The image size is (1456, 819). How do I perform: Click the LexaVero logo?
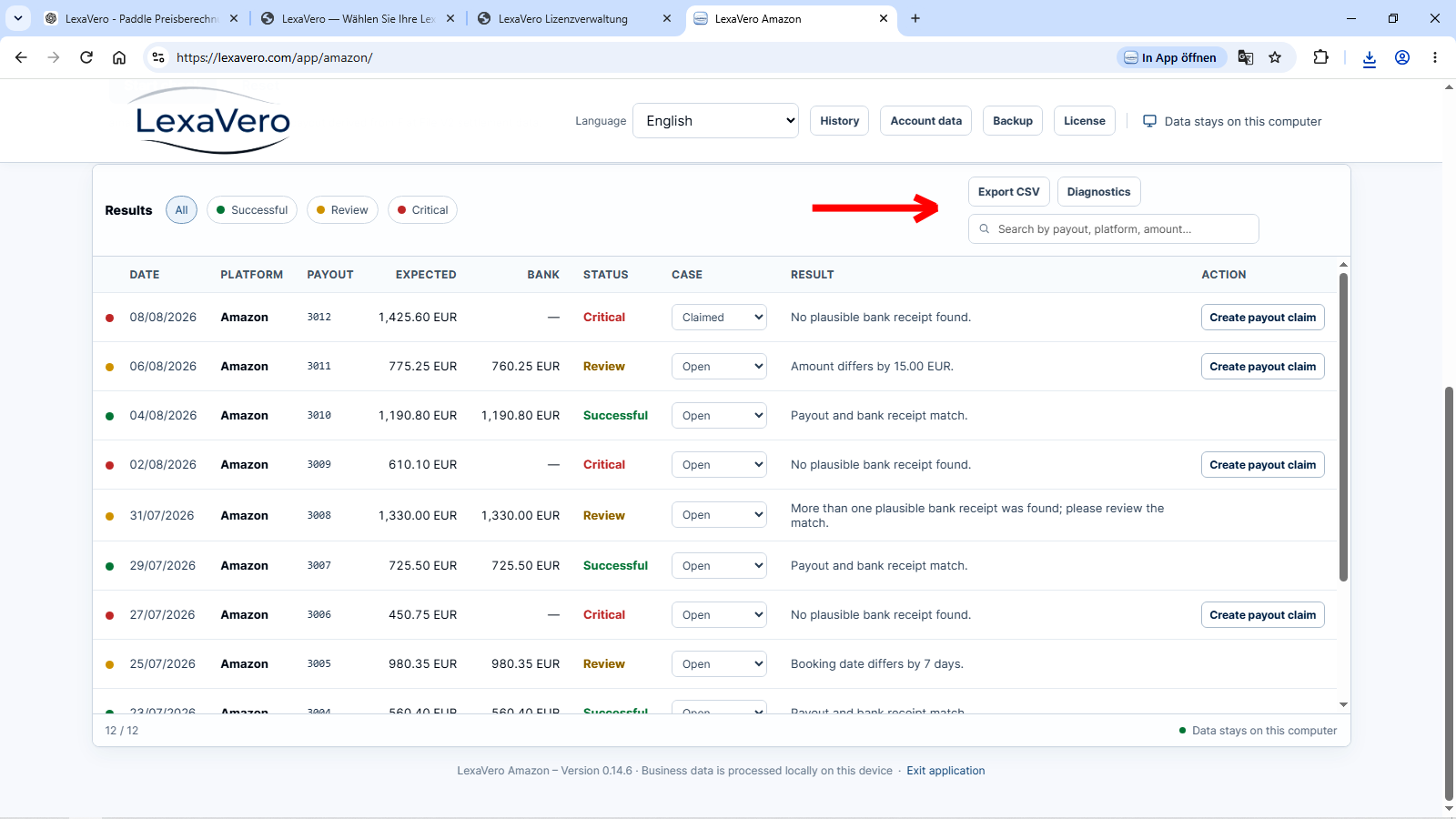(x=211, y=121)
